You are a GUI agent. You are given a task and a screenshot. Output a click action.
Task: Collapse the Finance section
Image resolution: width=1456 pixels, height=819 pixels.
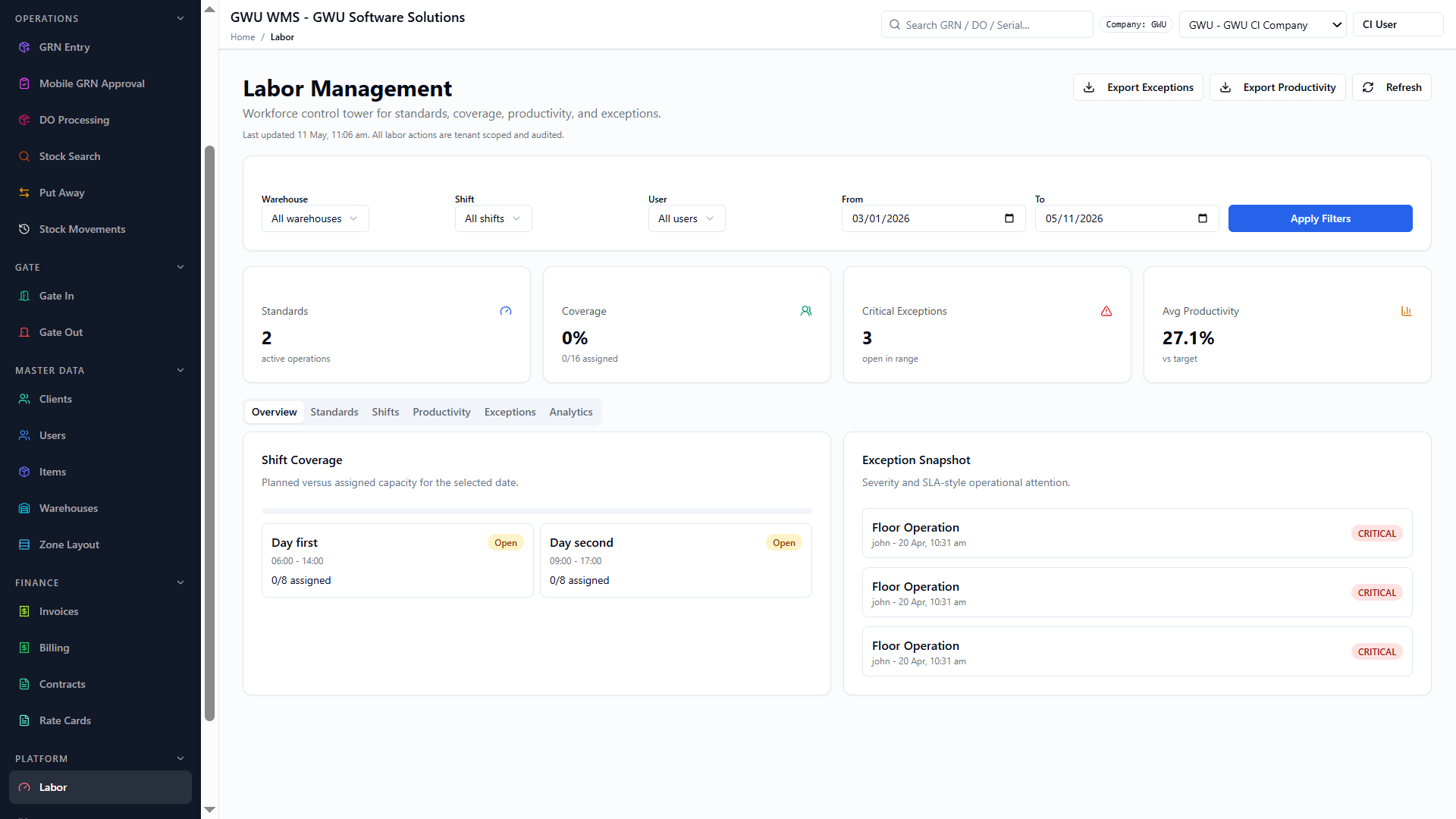[x=180, y=582]
